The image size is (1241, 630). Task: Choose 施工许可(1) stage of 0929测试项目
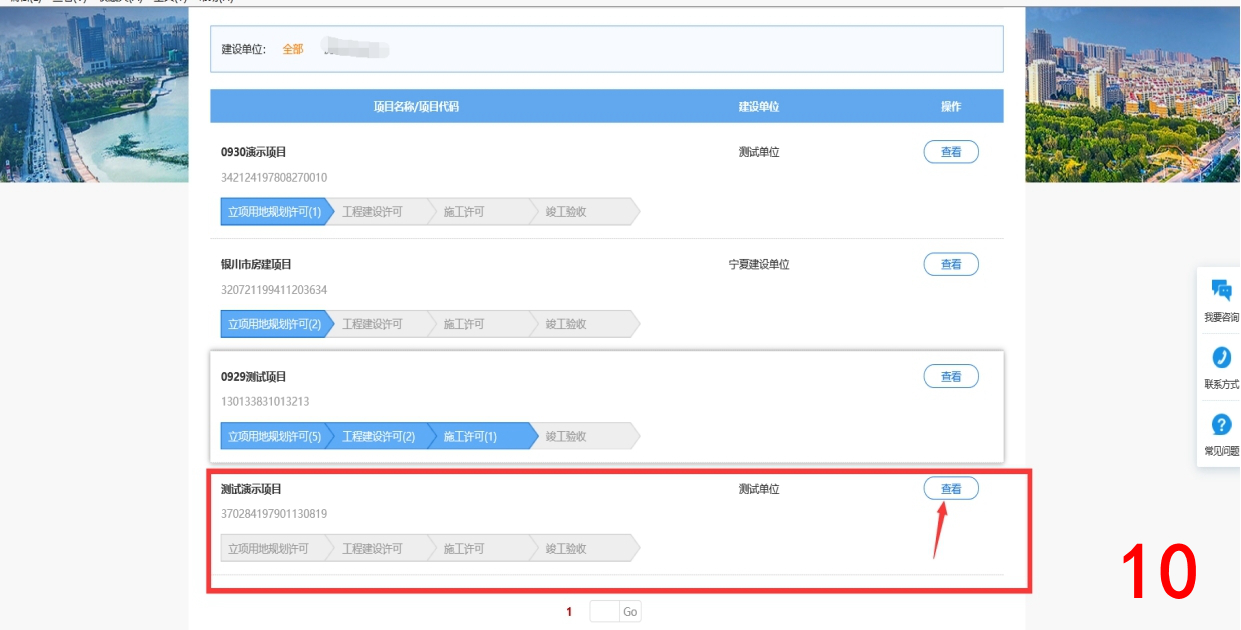click(x=470, y=436)
